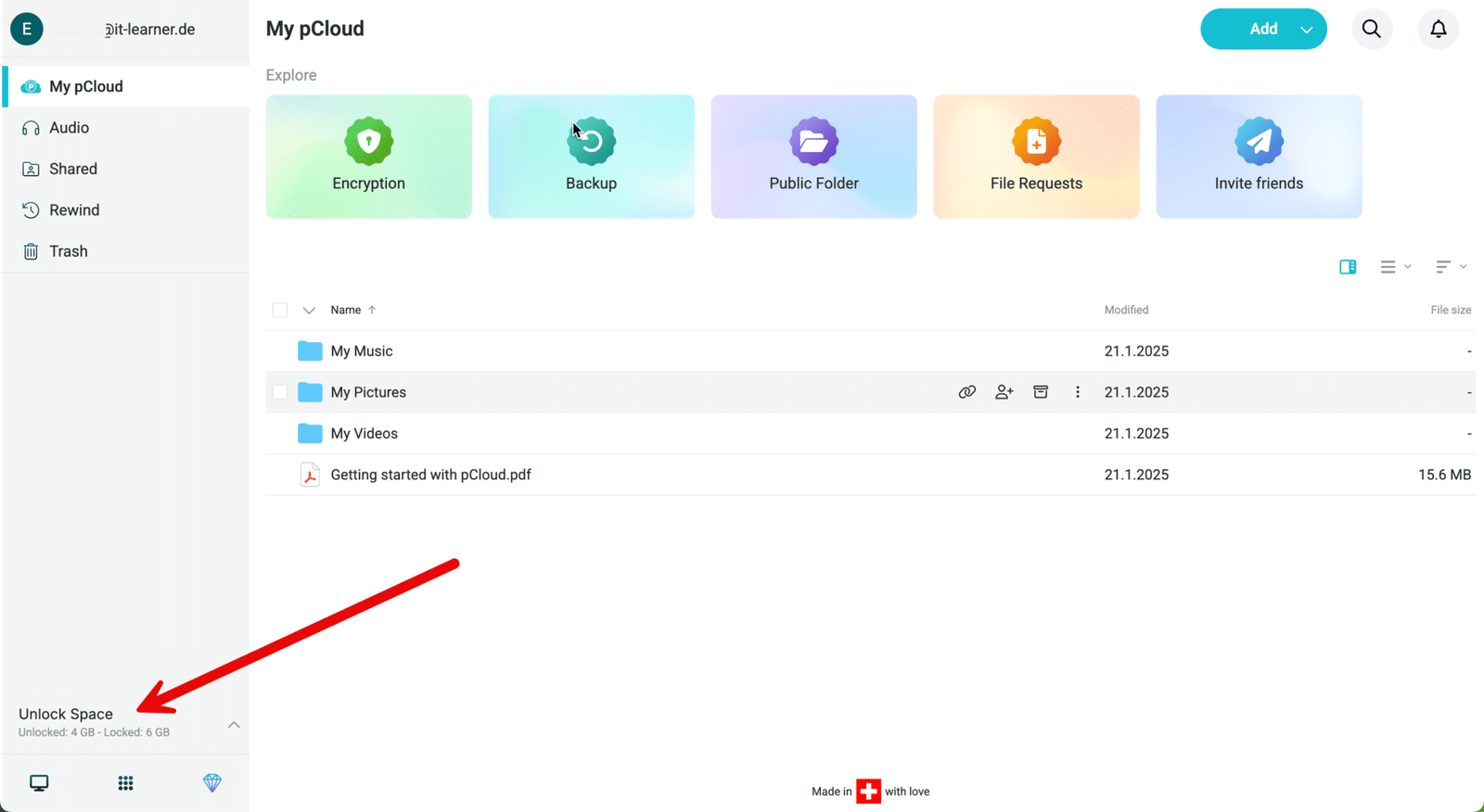Click the Swiss flag in footer
The width and height of the screenshot is (1484, 812).
[x=869, y=792]
